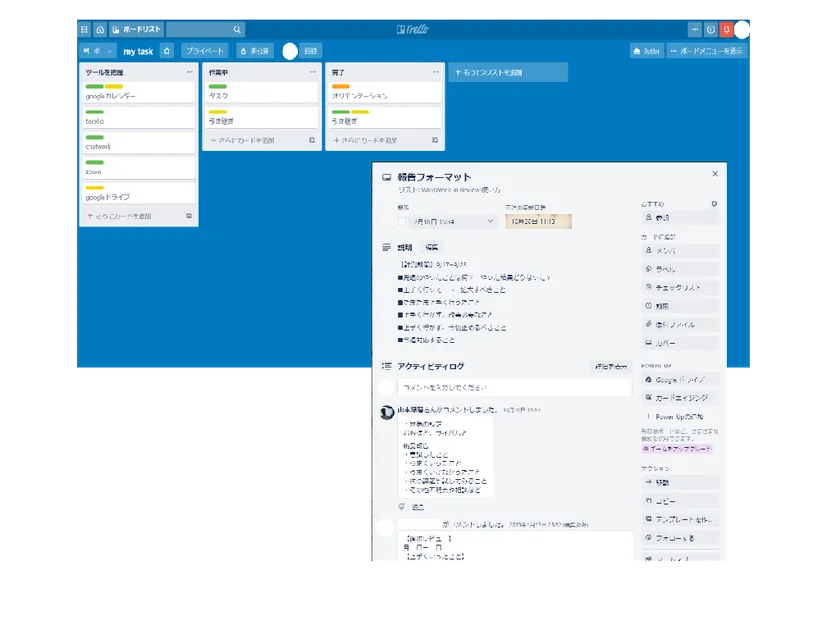Join card via suggested member button

[680, 218]
